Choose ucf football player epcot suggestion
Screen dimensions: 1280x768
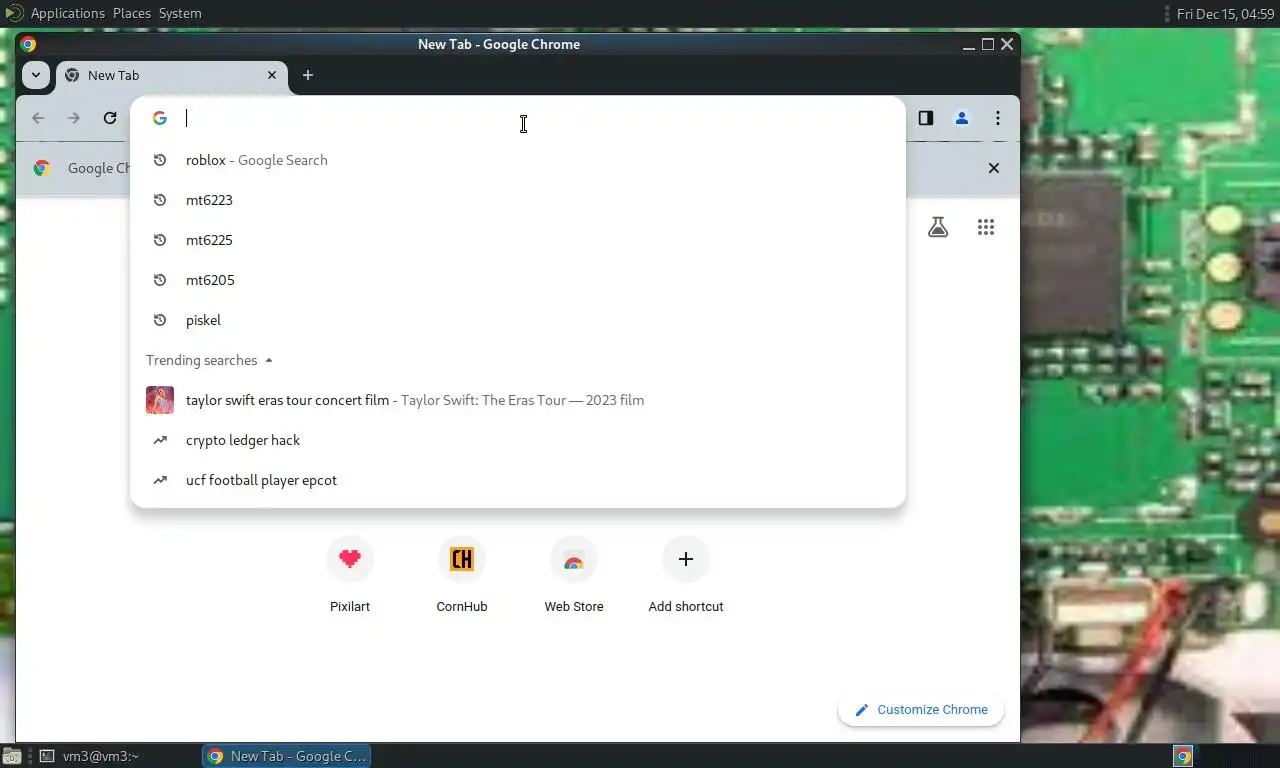[x=518, y=480]
